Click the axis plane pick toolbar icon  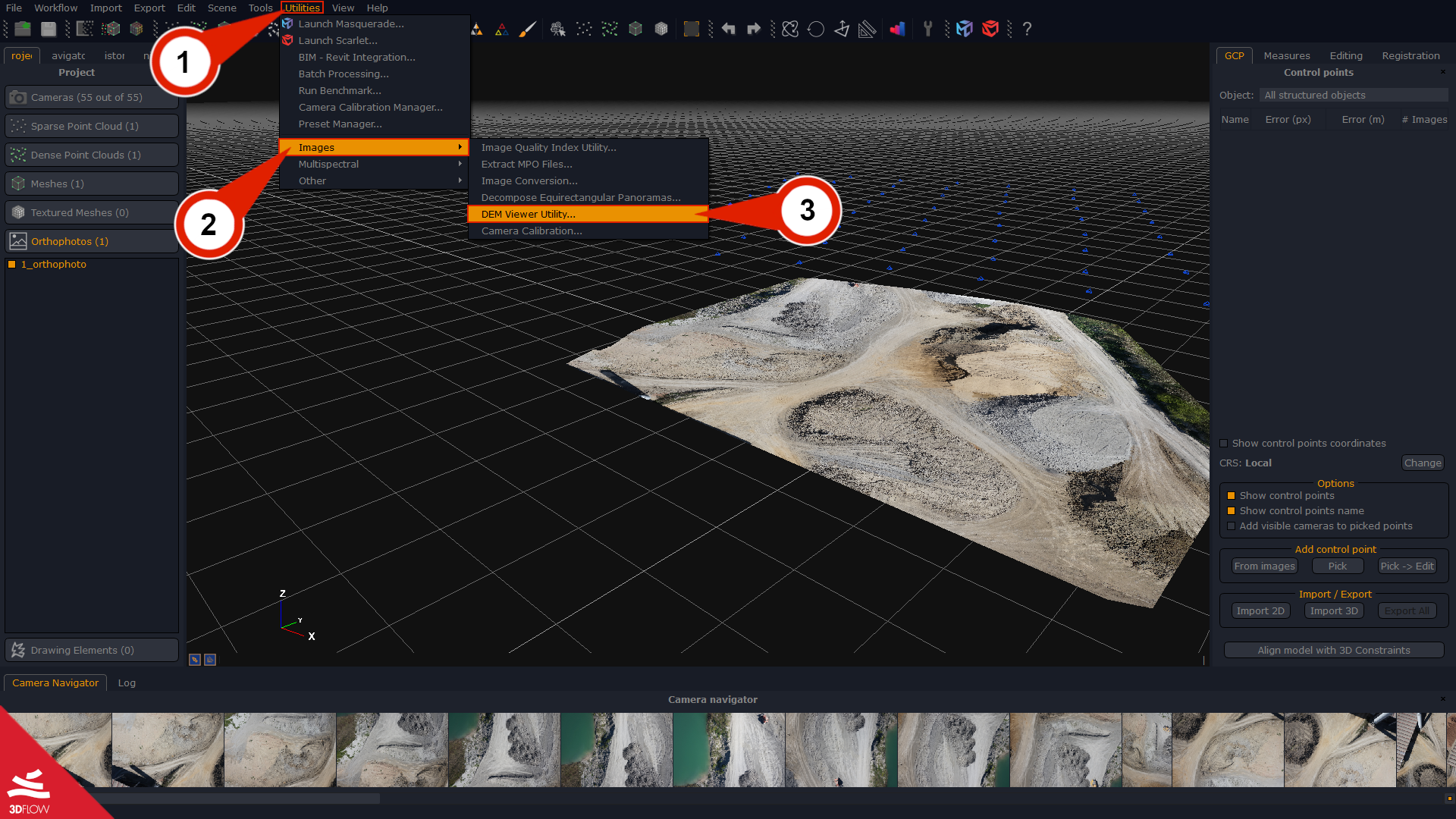tap(842, 29)
